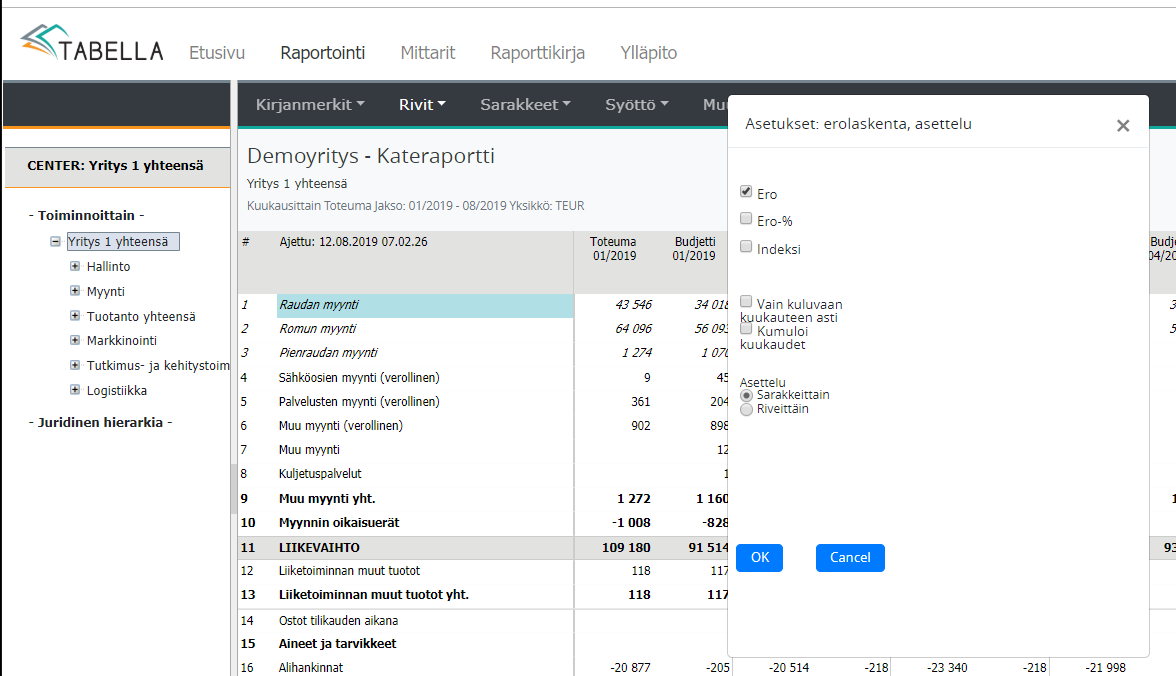Open the Kirjanmerkit dropdown menu
Image resolution: width=1176 pixels, height=676 pixels.
[x=310, y=104]
